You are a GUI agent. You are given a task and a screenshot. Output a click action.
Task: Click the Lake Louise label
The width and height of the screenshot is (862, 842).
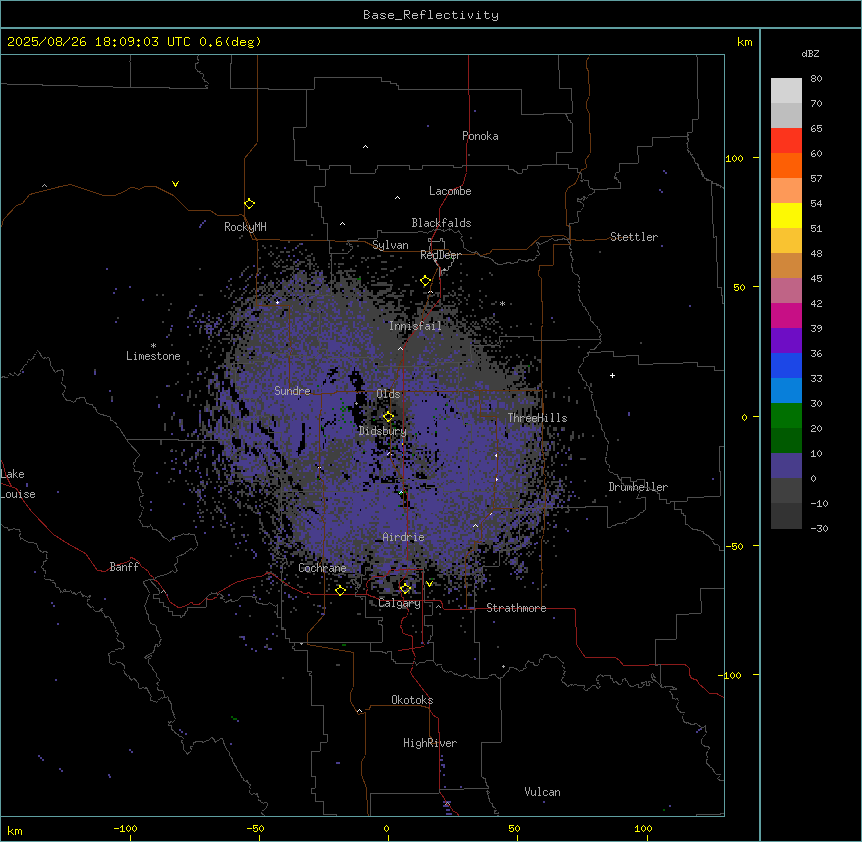[x=18, y=484]
